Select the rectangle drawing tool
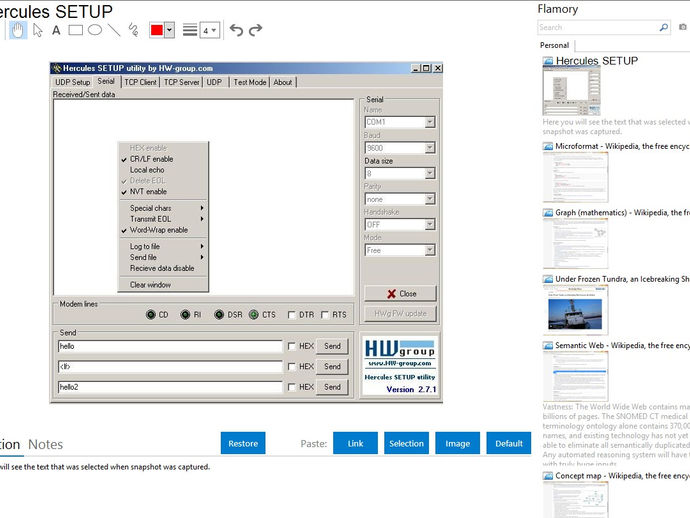This screenshot has width=690, height=518. point(76,30)
